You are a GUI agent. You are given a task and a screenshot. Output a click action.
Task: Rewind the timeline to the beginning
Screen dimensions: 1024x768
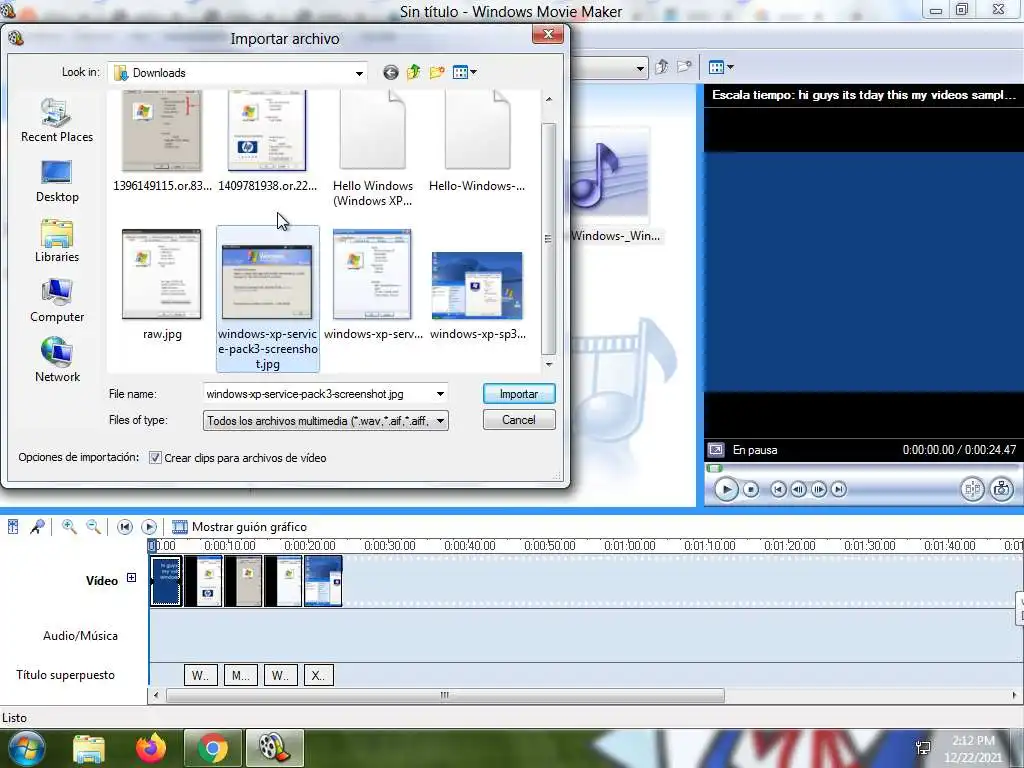coord(125,527)
